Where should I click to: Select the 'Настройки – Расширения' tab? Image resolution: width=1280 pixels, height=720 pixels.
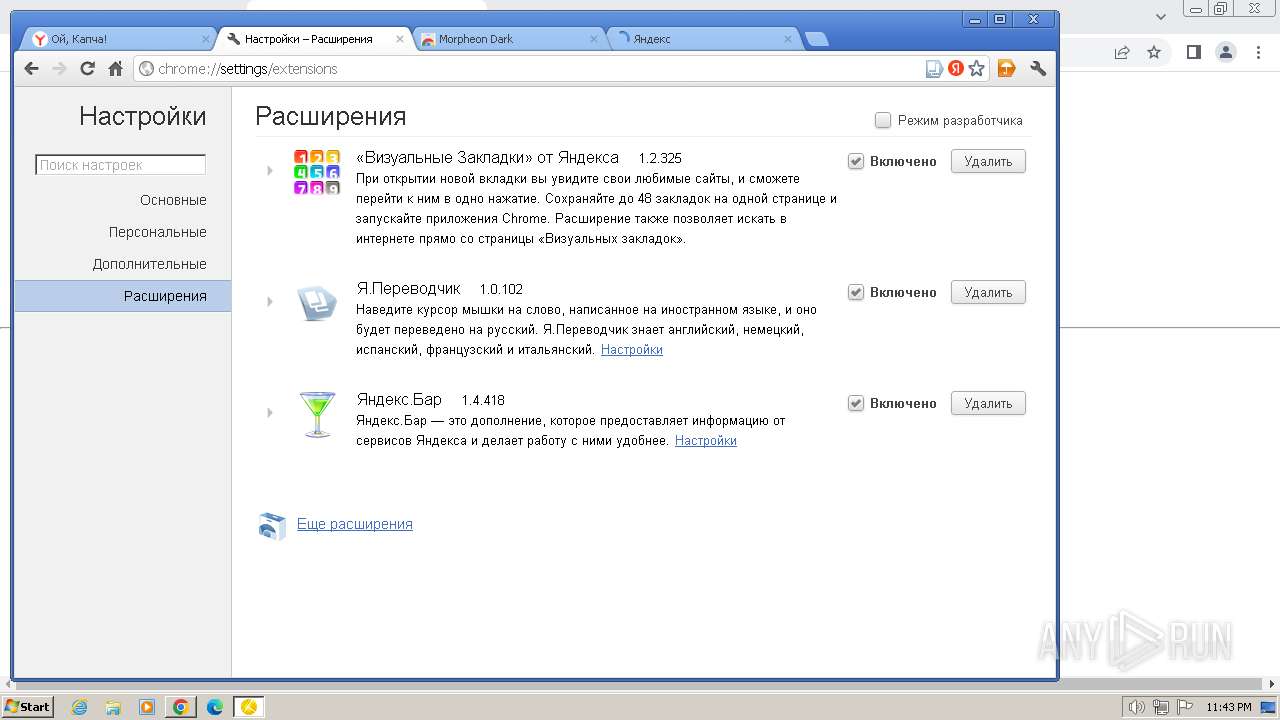tap(314, 39)
